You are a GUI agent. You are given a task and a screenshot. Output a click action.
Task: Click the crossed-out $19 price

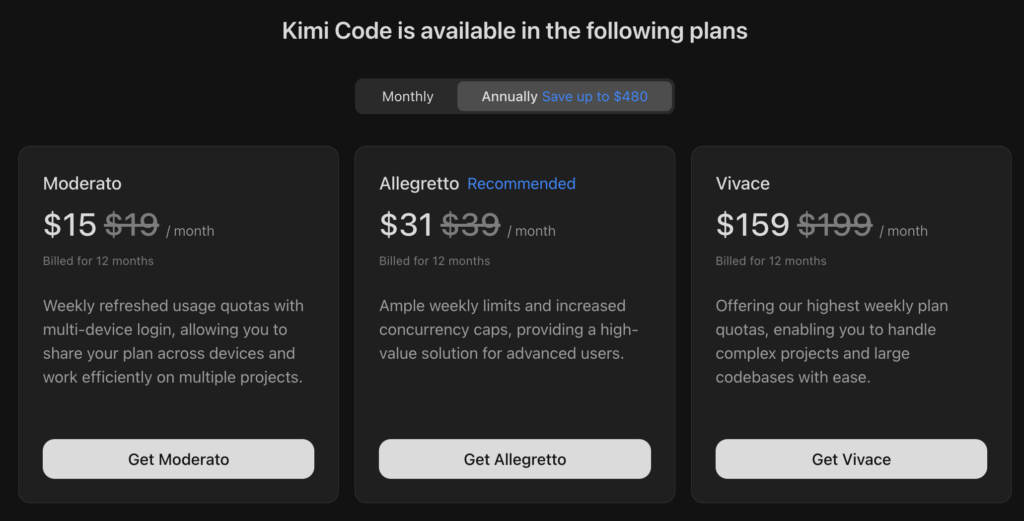pos(132,225)
